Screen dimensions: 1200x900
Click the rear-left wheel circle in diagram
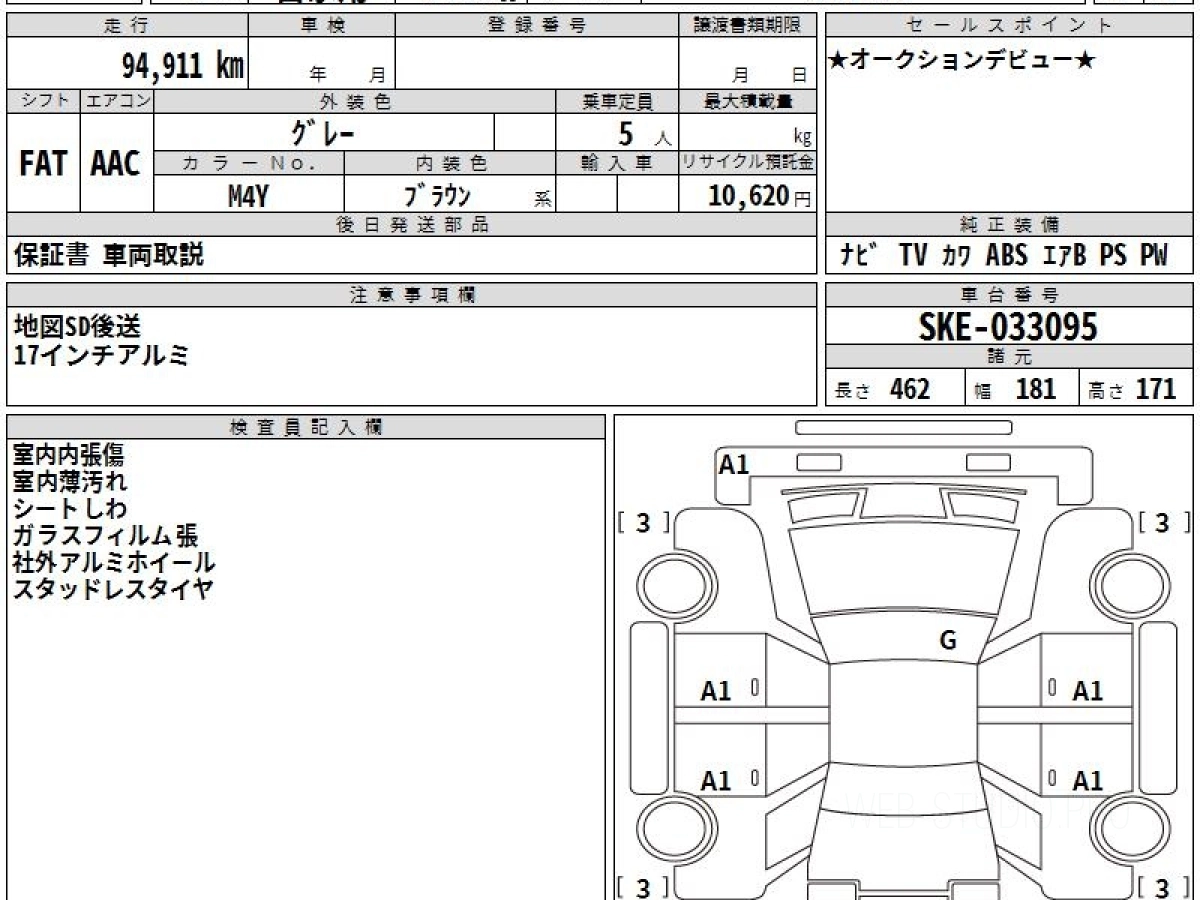[x=666, y=828]
